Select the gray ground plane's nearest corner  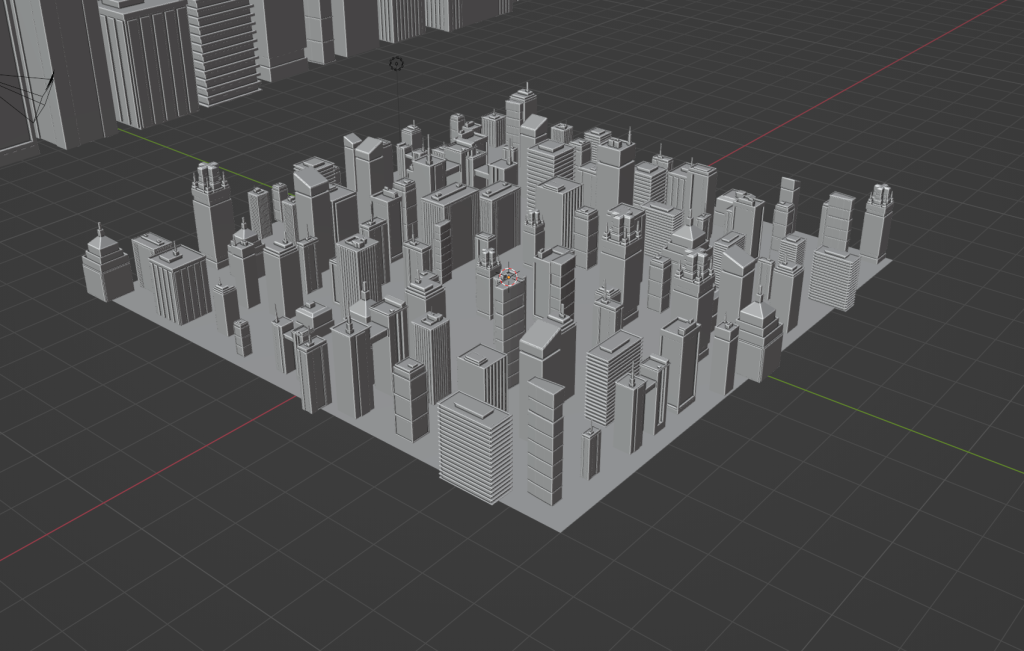[x=563, y=528]
